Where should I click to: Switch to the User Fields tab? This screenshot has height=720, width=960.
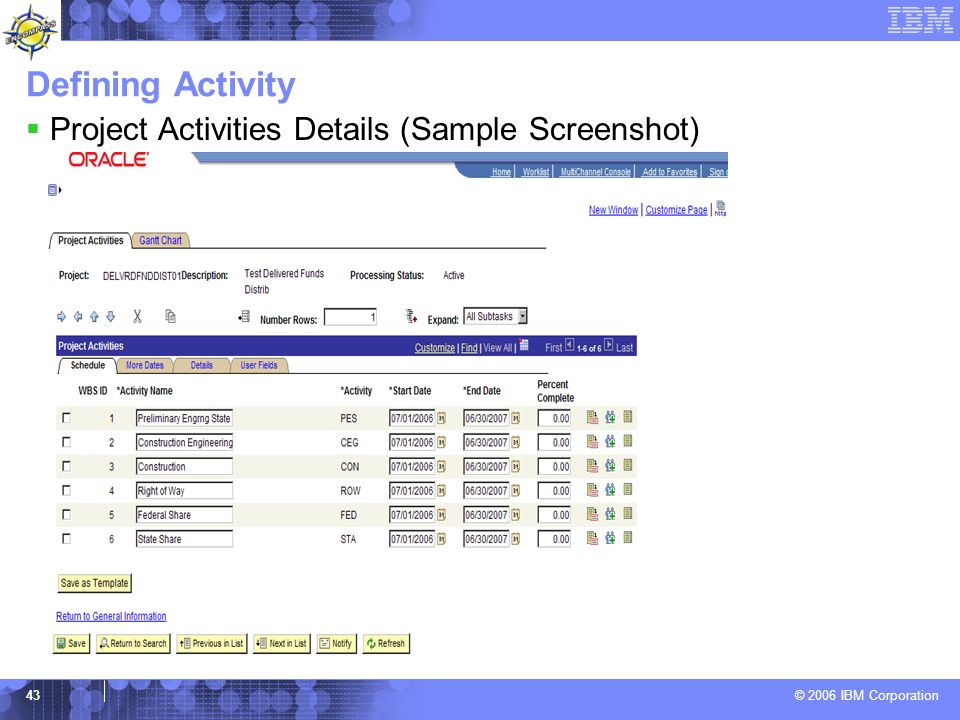click(x=258, y=366)
